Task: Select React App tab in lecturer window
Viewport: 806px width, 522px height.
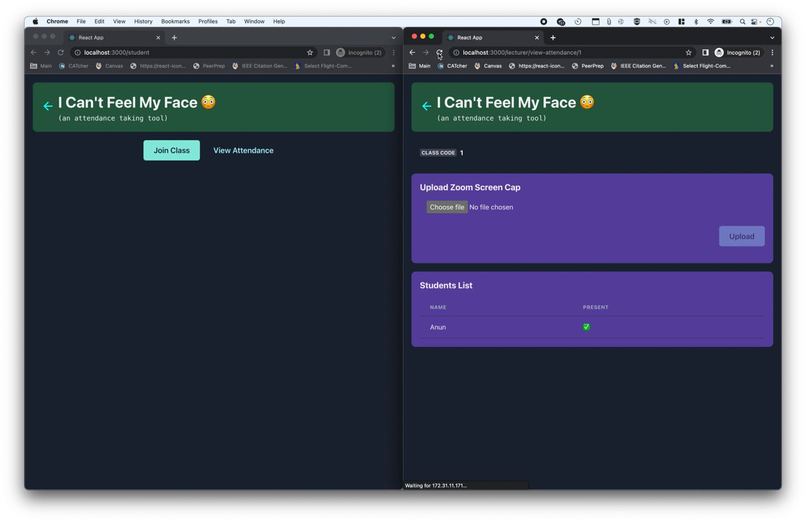Action: tap(492, 38)
